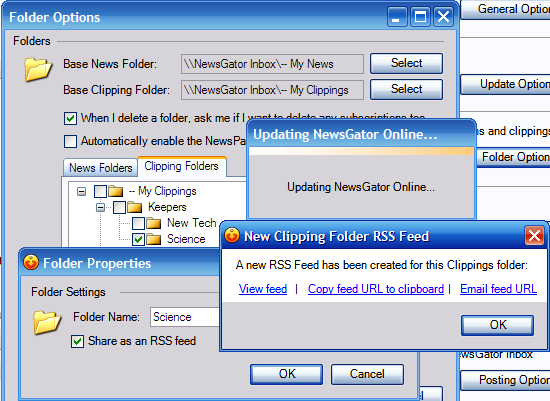550x401 pixels.
Task: Open Folder Options button in background panel
Action: [x=513, y=157]
